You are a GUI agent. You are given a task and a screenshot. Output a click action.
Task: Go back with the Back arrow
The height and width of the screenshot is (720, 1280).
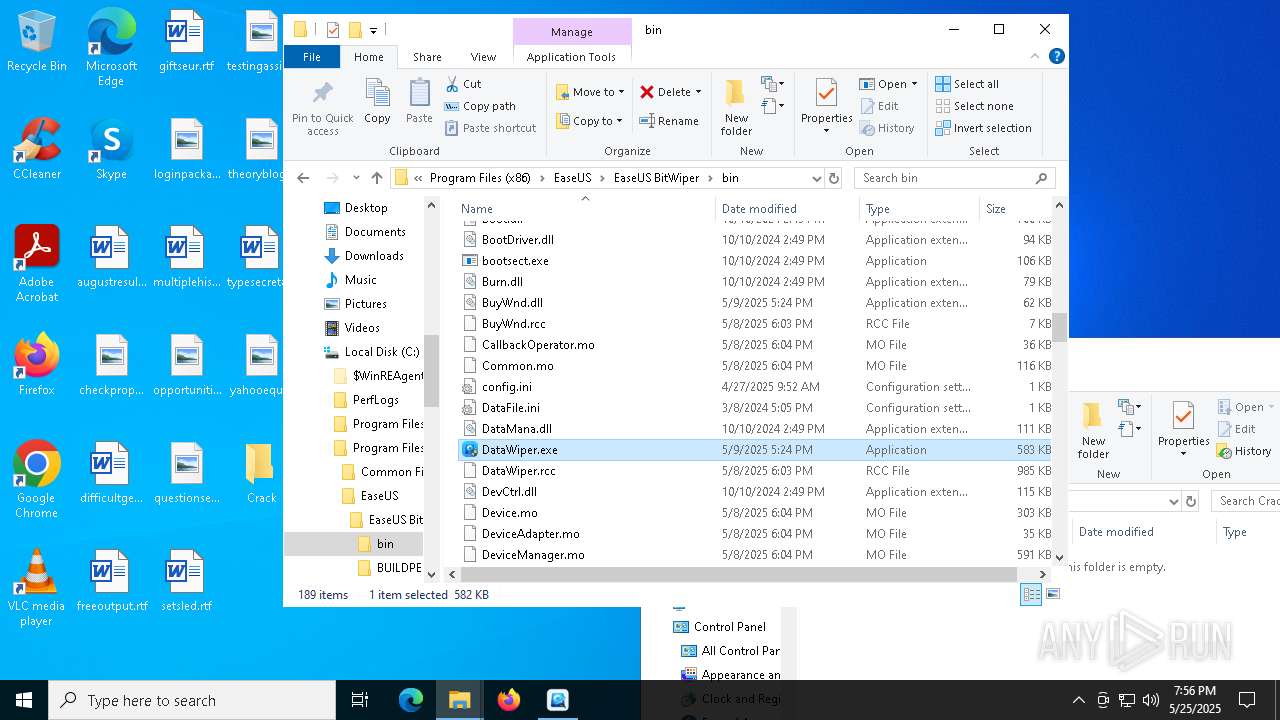pos(303,178)
